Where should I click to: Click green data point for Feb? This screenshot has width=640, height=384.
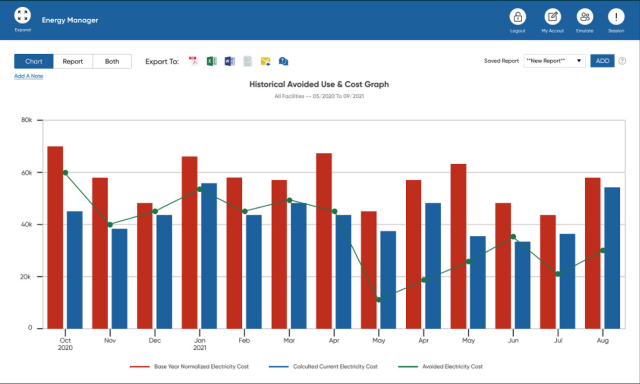[244, 211]
